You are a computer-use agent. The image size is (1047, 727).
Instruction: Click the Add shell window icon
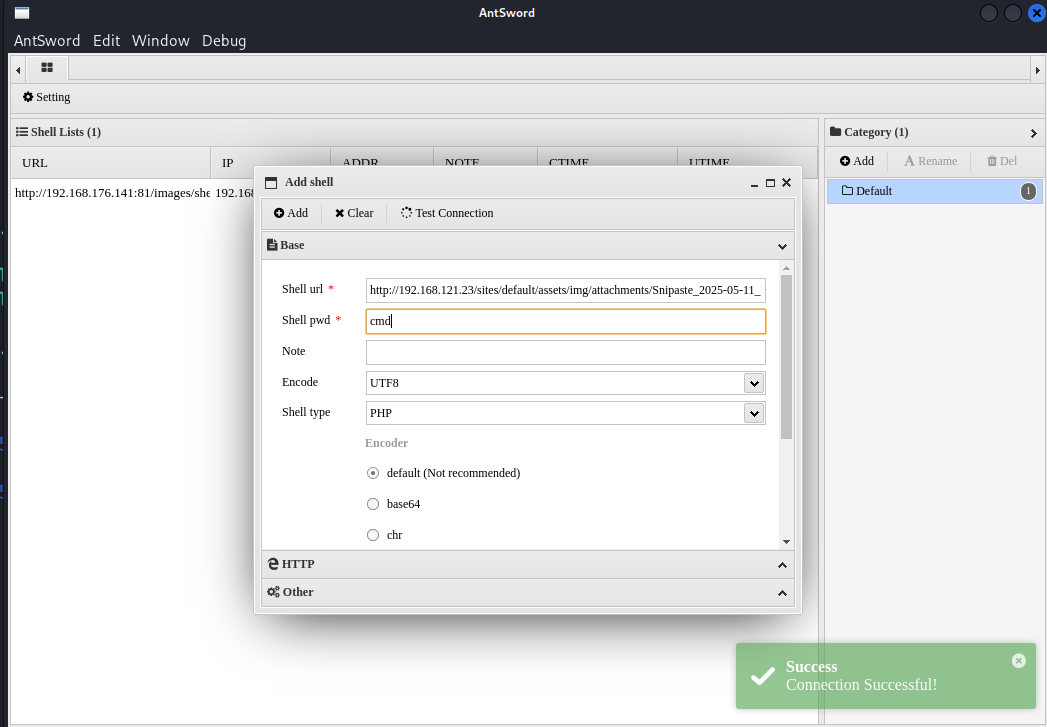coord(270,183)
